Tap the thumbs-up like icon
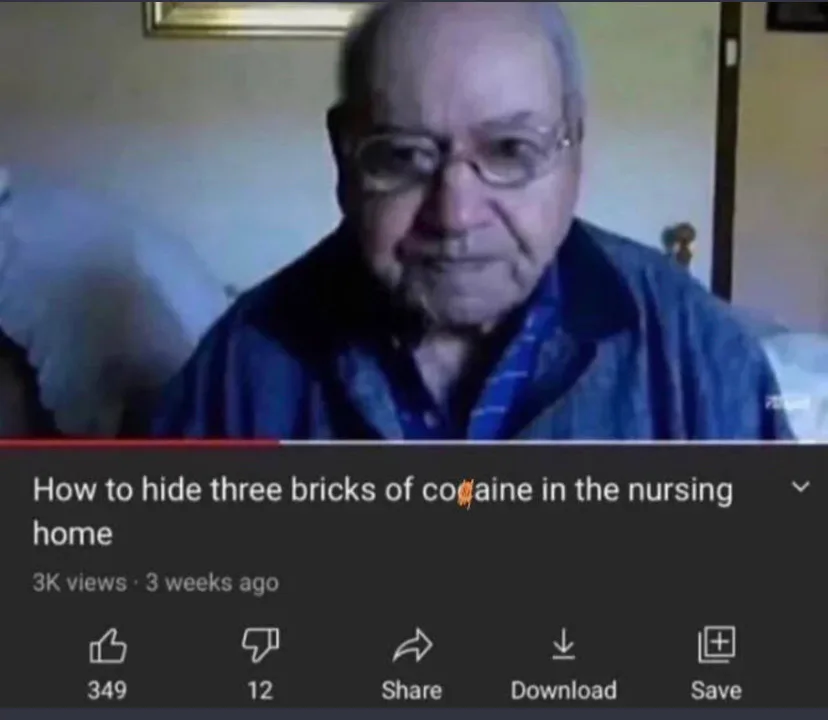Screen dimensions: 828x720 click(108, 645)
